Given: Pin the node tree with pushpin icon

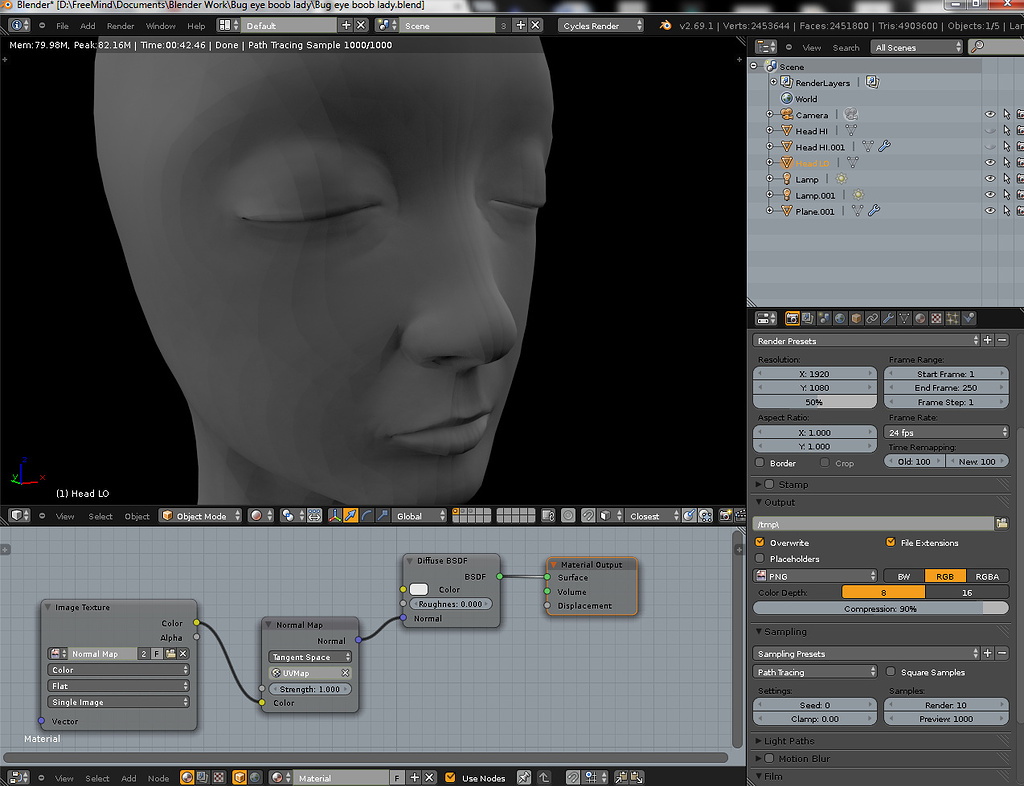Looking at the screenshot, I should coord(524,778).
